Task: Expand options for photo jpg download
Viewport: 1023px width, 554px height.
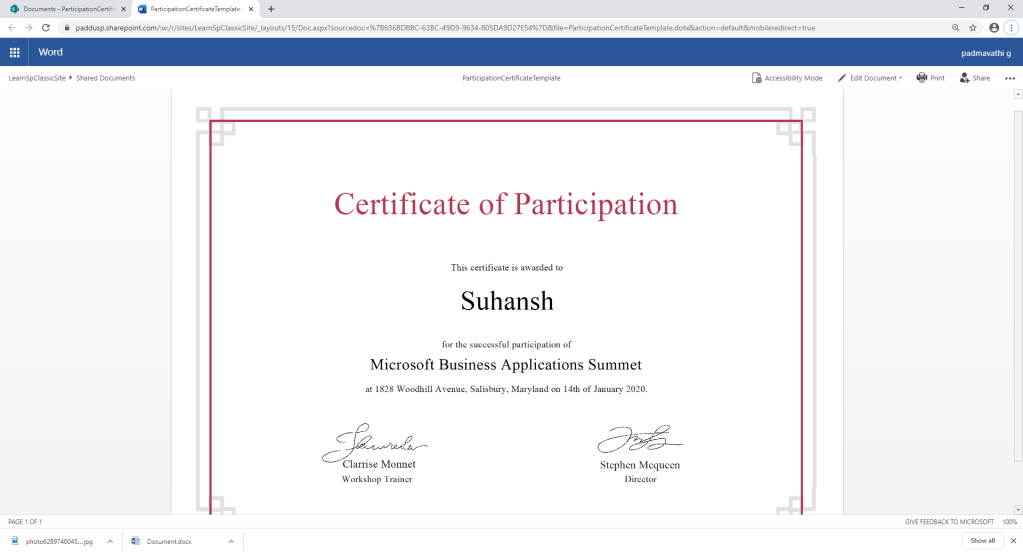Action: [111, 541]
